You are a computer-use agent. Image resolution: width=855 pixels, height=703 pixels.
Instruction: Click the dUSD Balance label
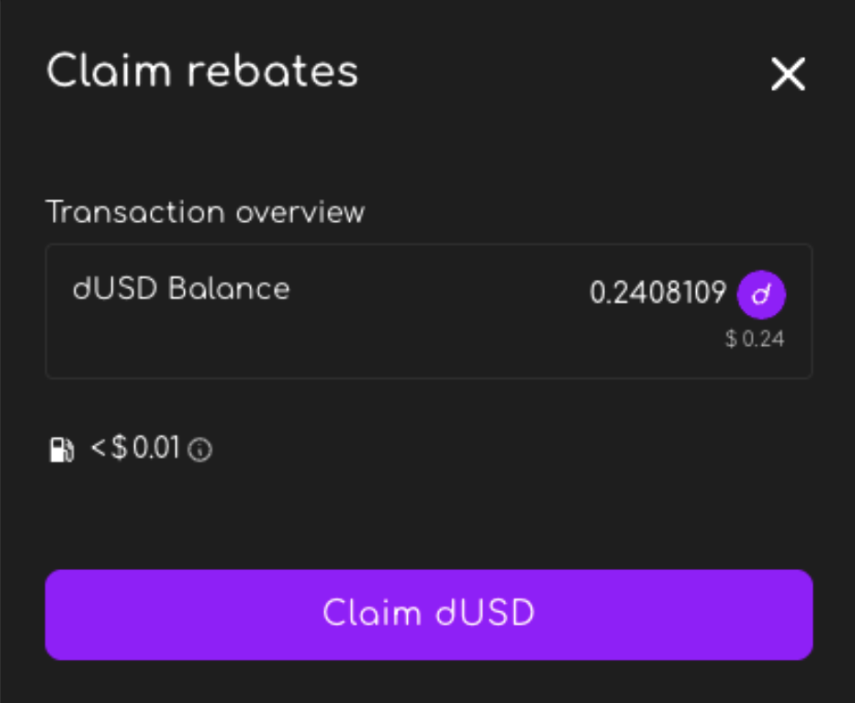click(181, 289)
